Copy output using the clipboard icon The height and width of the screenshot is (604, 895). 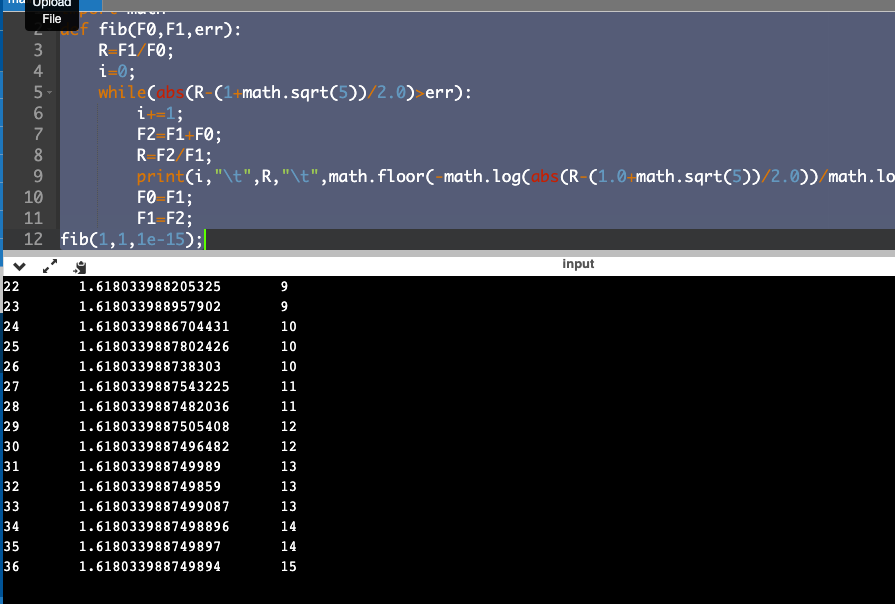tap(79, 267)
